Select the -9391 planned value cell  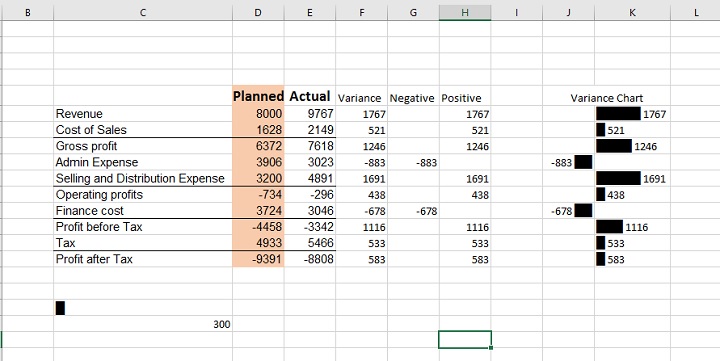[258, 259]
